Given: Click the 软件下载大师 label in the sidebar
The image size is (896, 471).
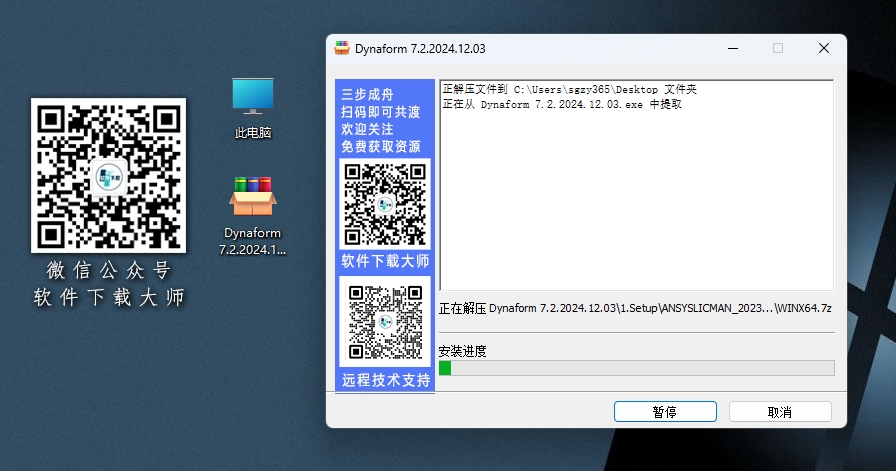Looking at the screenshot, I should coord(385,261).
